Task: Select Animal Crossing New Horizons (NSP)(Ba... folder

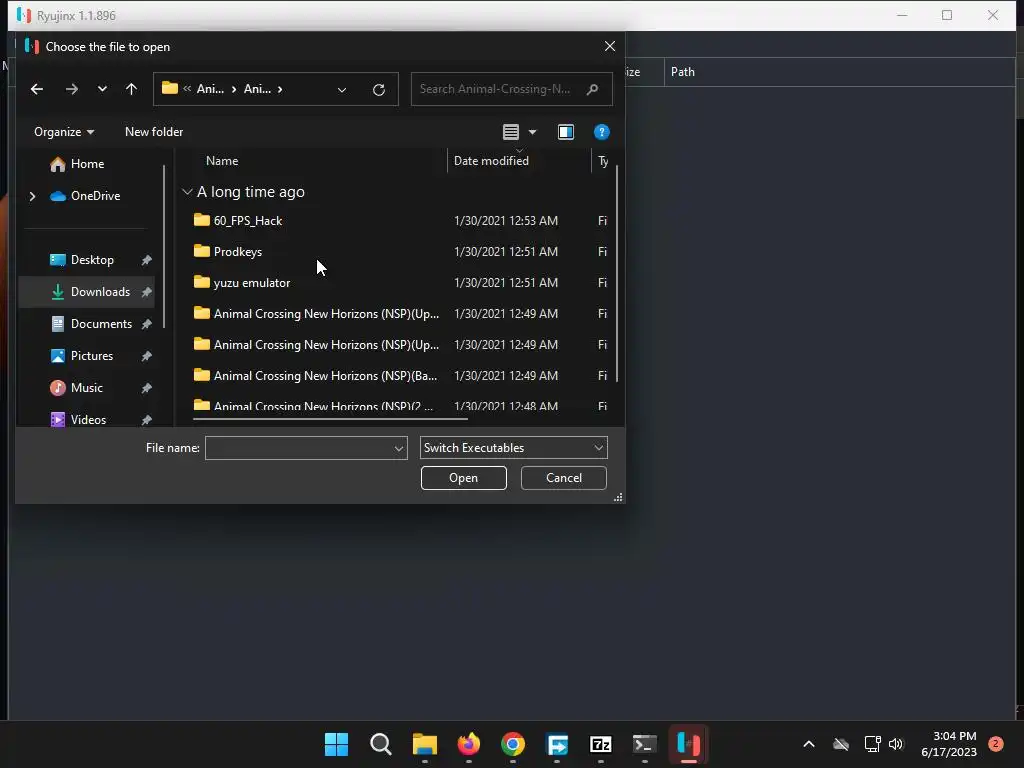Action: (x=325, y=376)
